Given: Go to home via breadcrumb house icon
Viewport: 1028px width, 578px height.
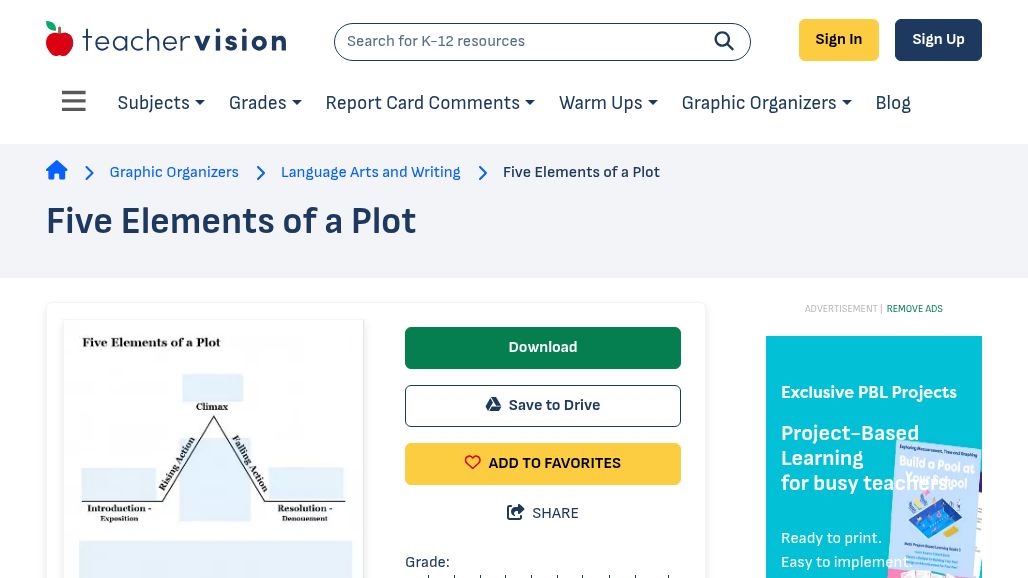Looking at the screenshot, I should pos(57,171).
